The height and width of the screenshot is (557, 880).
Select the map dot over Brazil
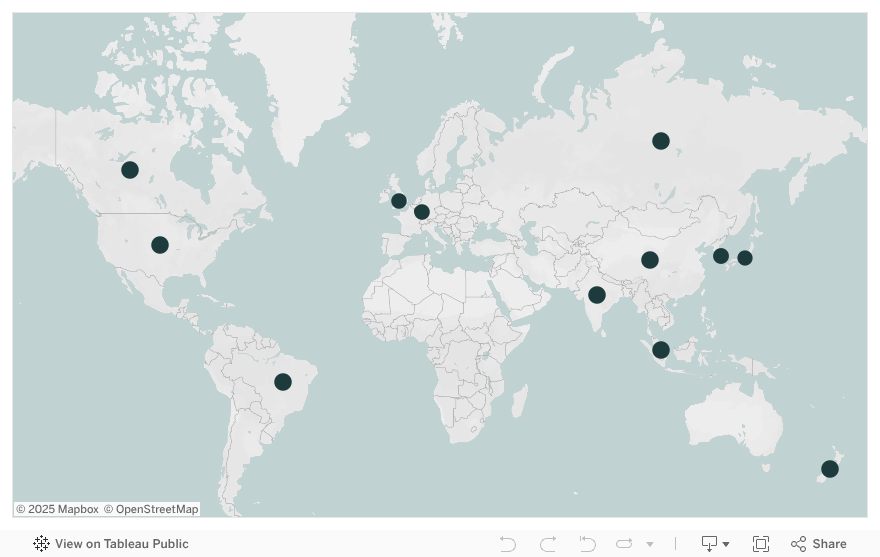pyautogui.click(x=283, y=382)
